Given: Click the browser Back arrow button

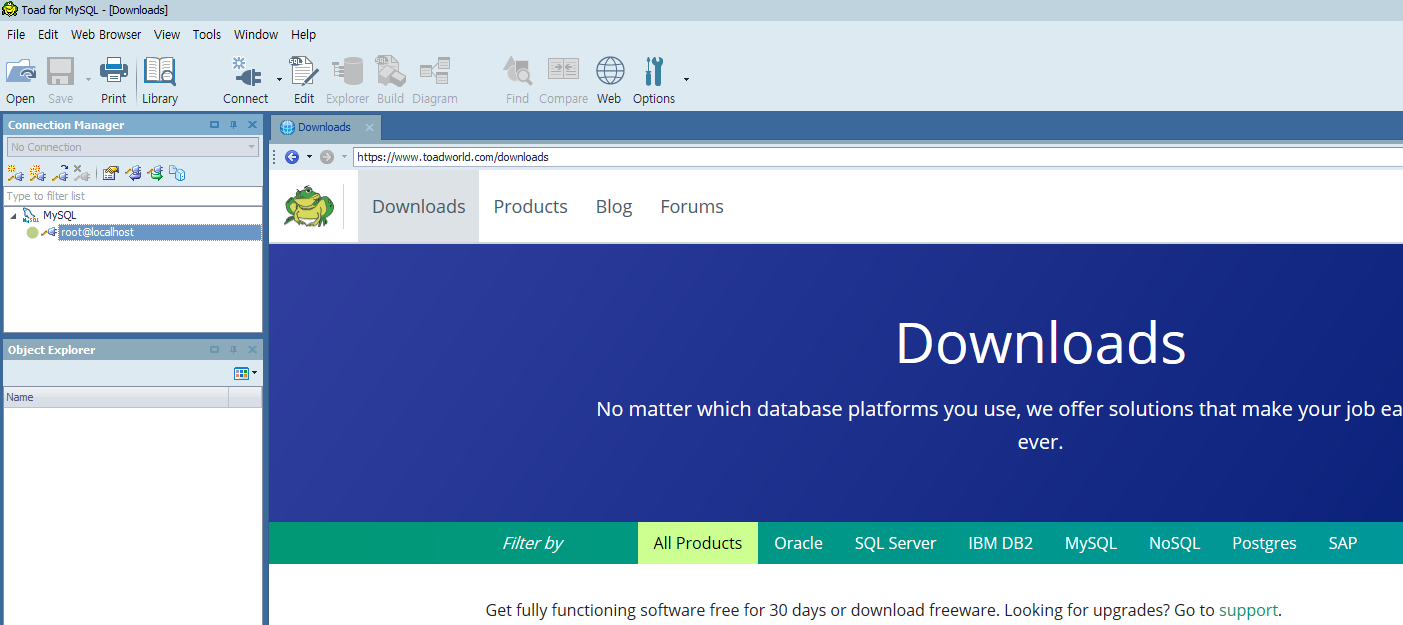Looking at the screenshot, I should (292, 157).
